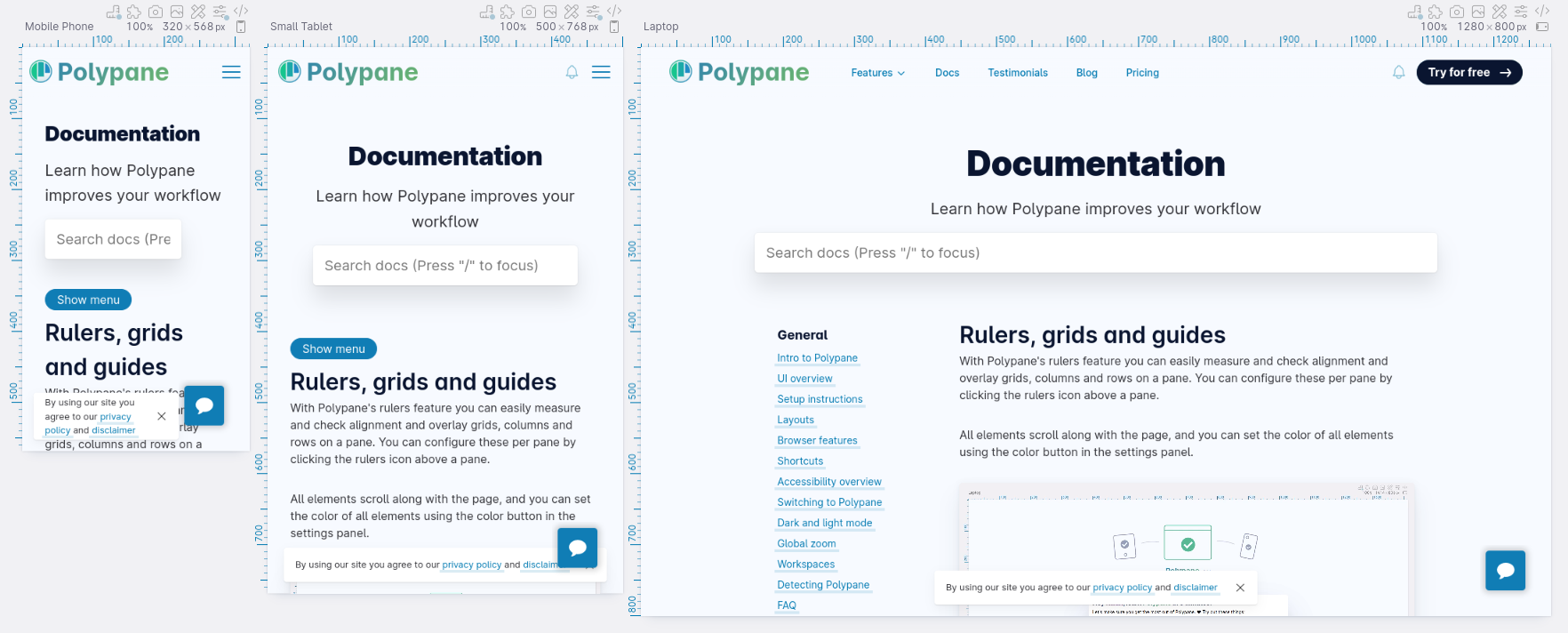Focus search docs field in Small Tablet pane
The height and width of the screenshot is (633, 1568).
(444, 265)
